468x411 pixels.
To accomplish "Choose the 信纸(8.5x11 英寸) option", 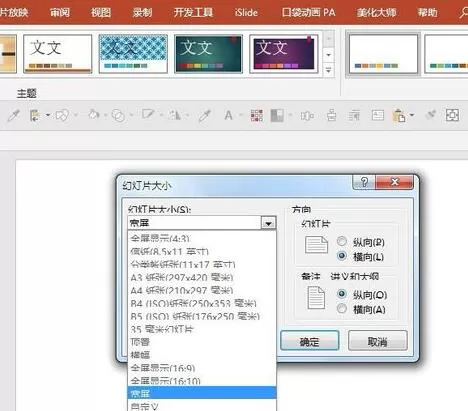I will coord(202,252).
